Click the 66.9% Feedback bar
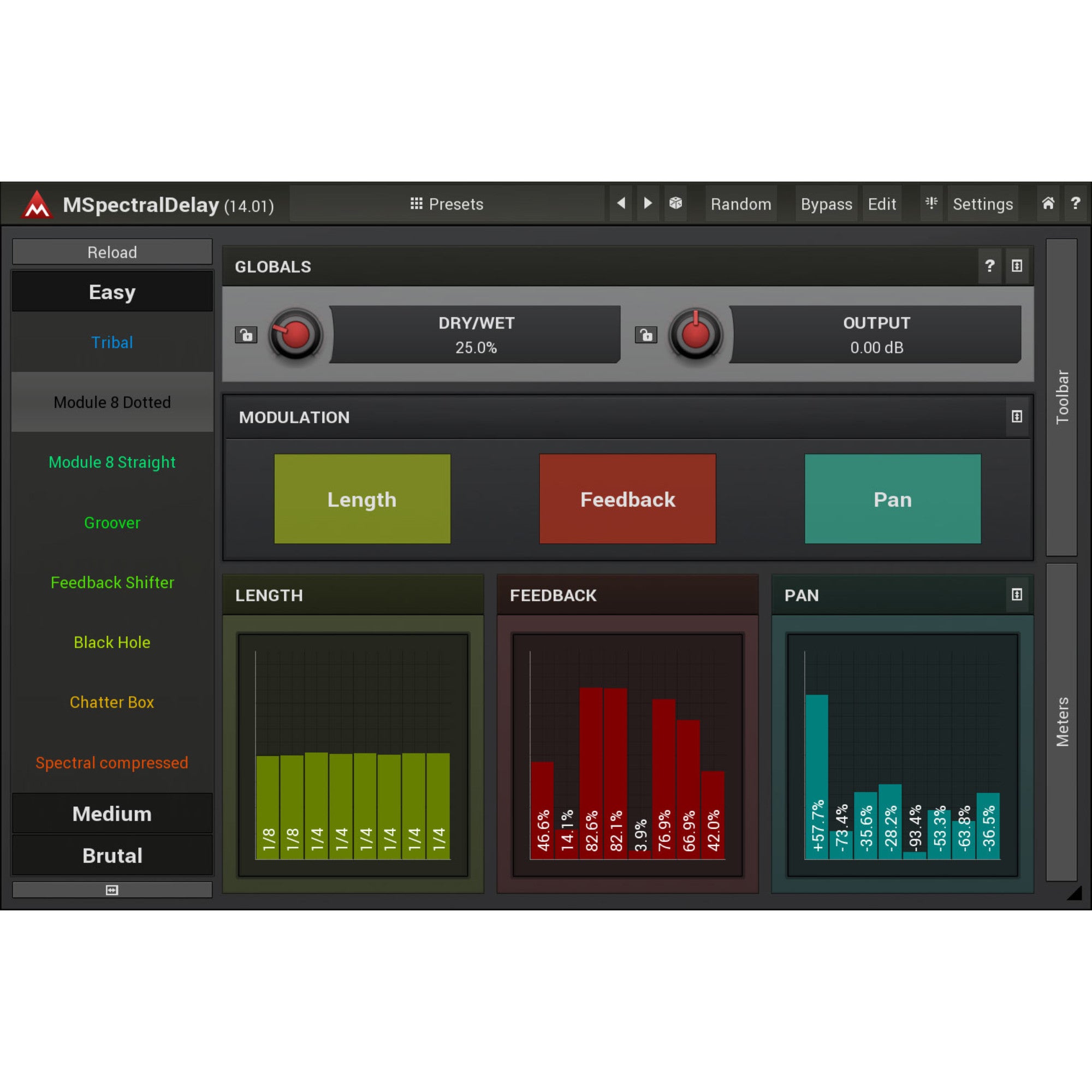Image resolution: width=1092 pixels, height=1092 pixels. (x=689, y=790)
